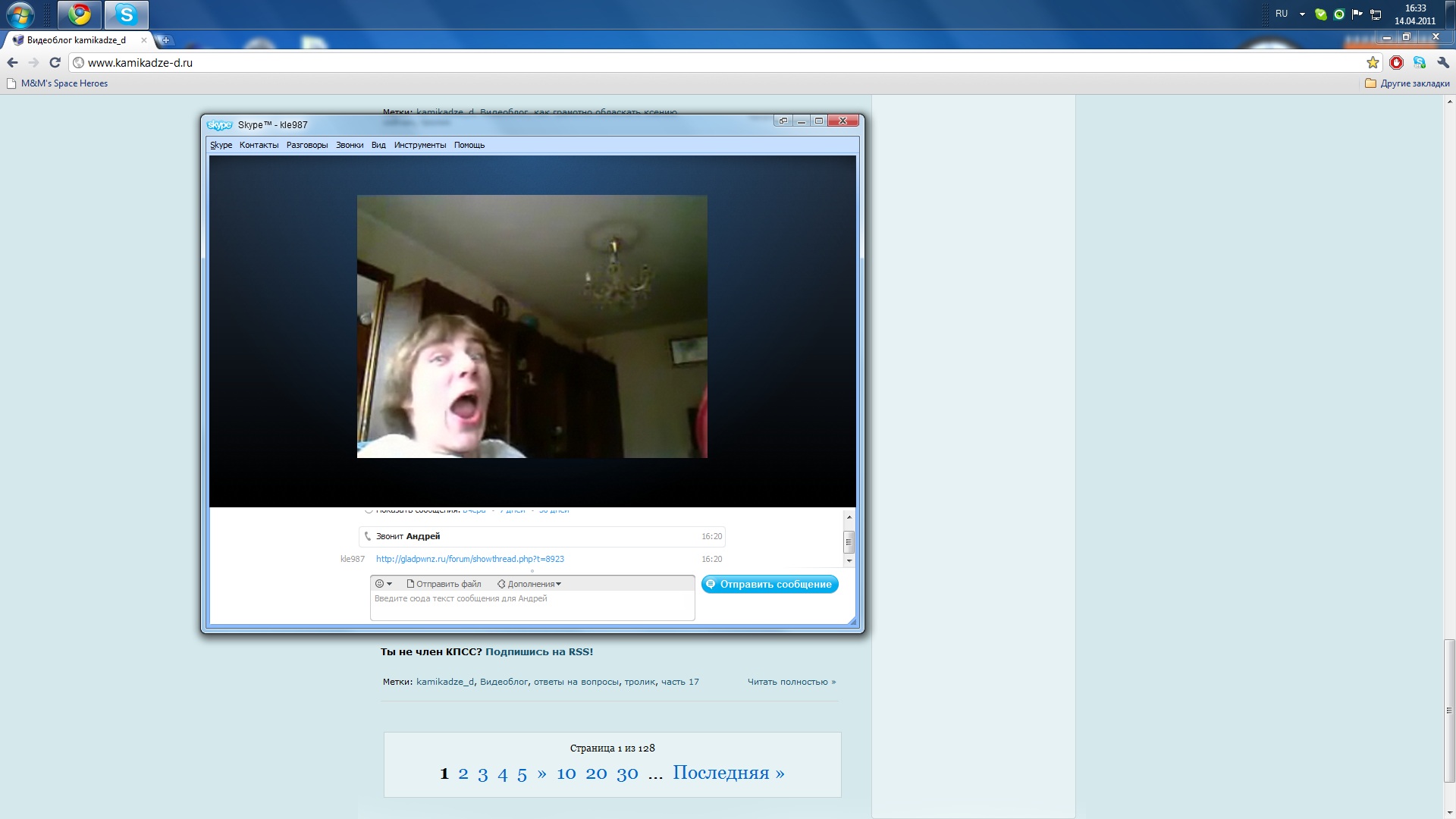Click the address bar with www.kamikadze-d.ru
Image resolution: width=1456 pixels, height=819 pixels.
(x=717, y=63)
